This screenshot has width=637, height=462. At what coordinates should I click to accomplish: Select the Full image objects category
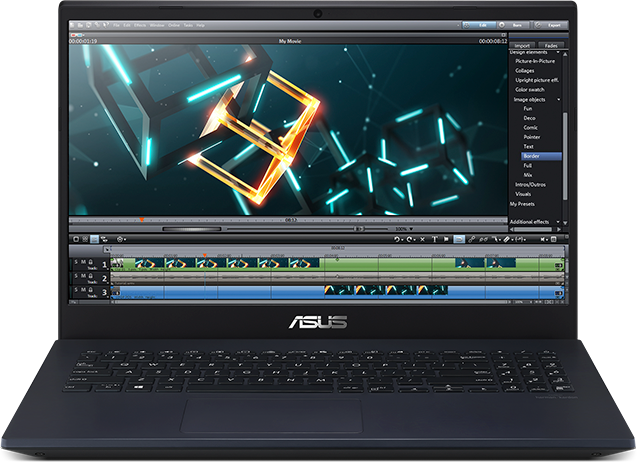(527, 165)
